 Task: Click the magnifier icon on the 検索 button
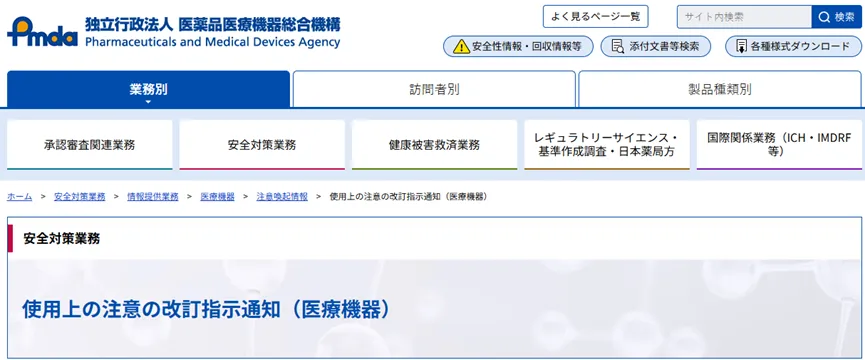coord(824,17)
